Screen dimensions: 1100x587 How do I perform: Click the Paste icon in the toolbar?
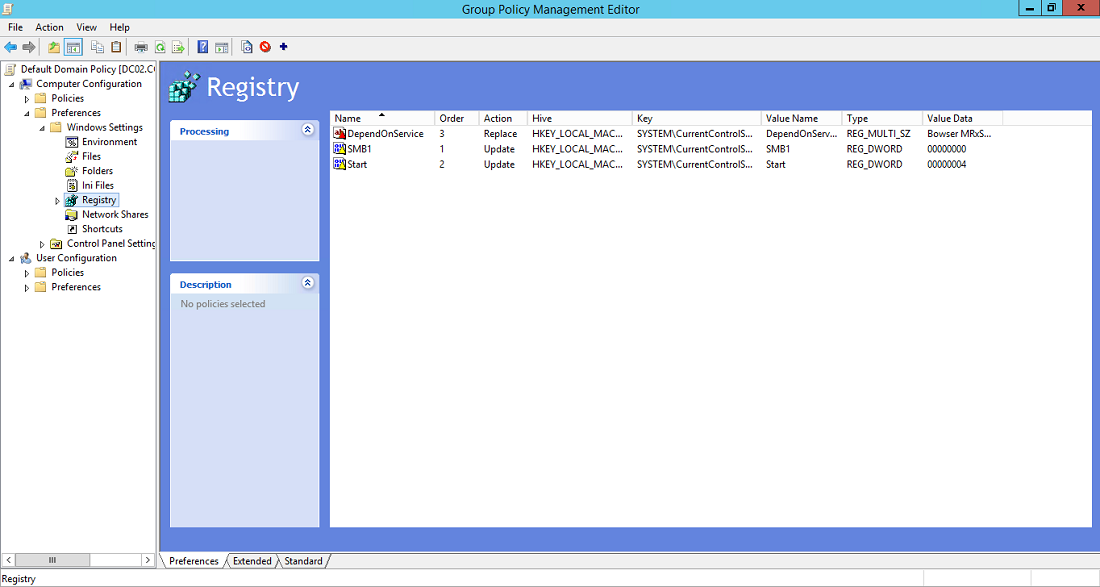pos(115,46)
